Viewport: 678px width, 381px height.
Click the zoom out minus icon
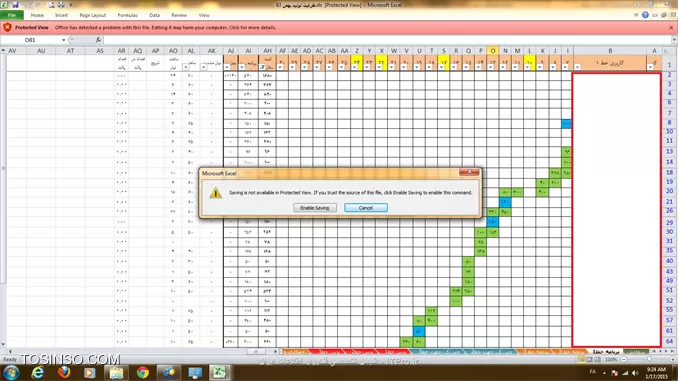(624, 359)
